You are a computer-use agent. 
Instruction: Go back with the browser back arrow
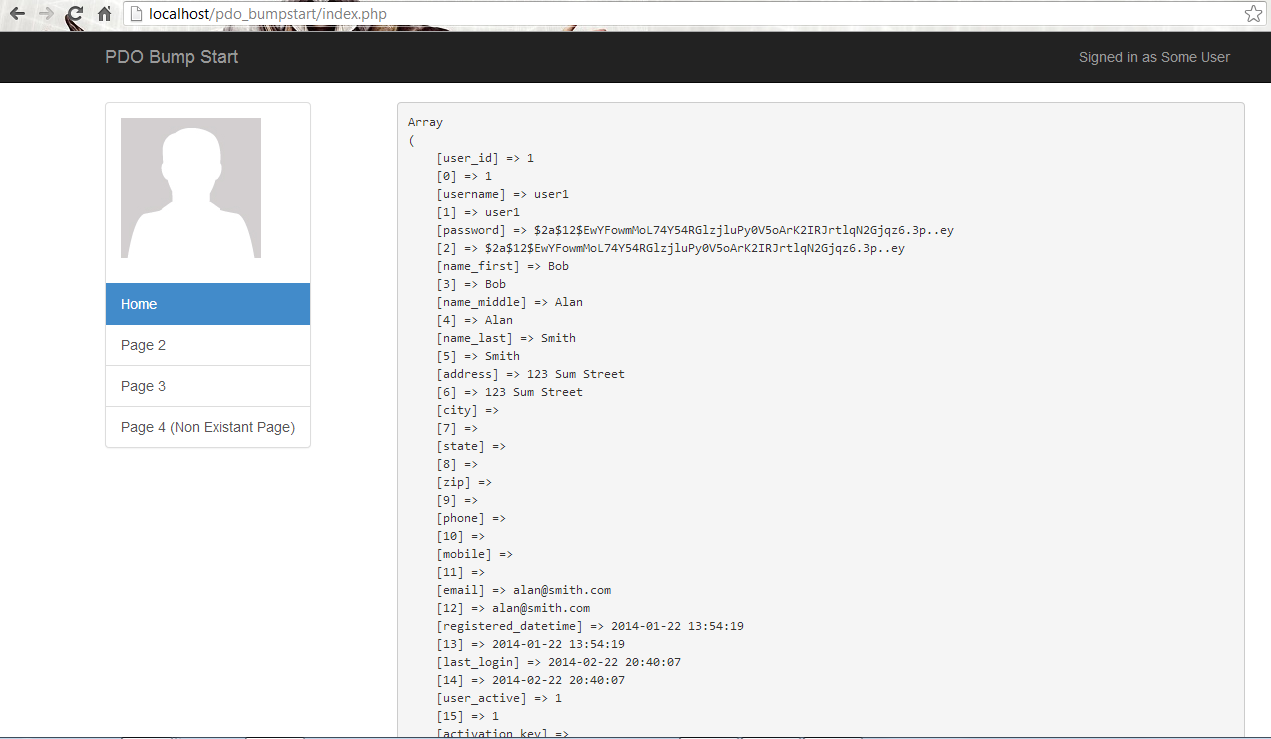17,14
